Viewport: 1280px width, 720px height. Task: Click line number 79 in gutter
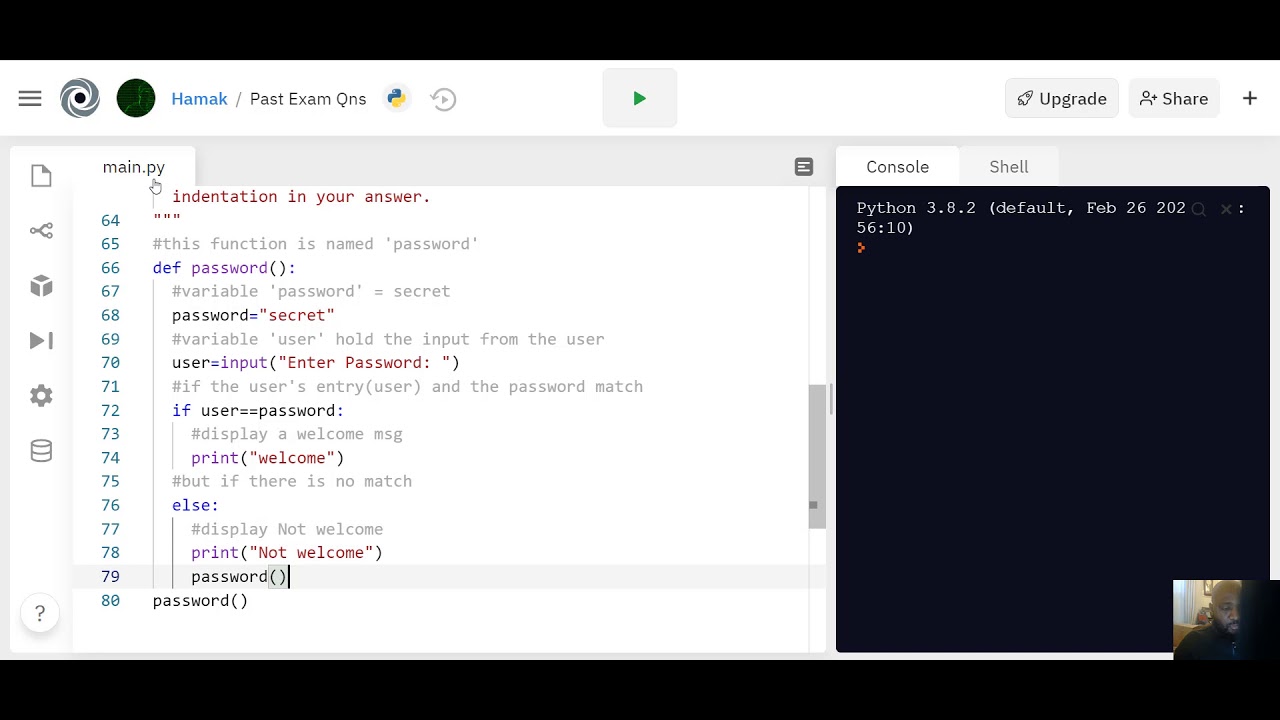point(110,576)
